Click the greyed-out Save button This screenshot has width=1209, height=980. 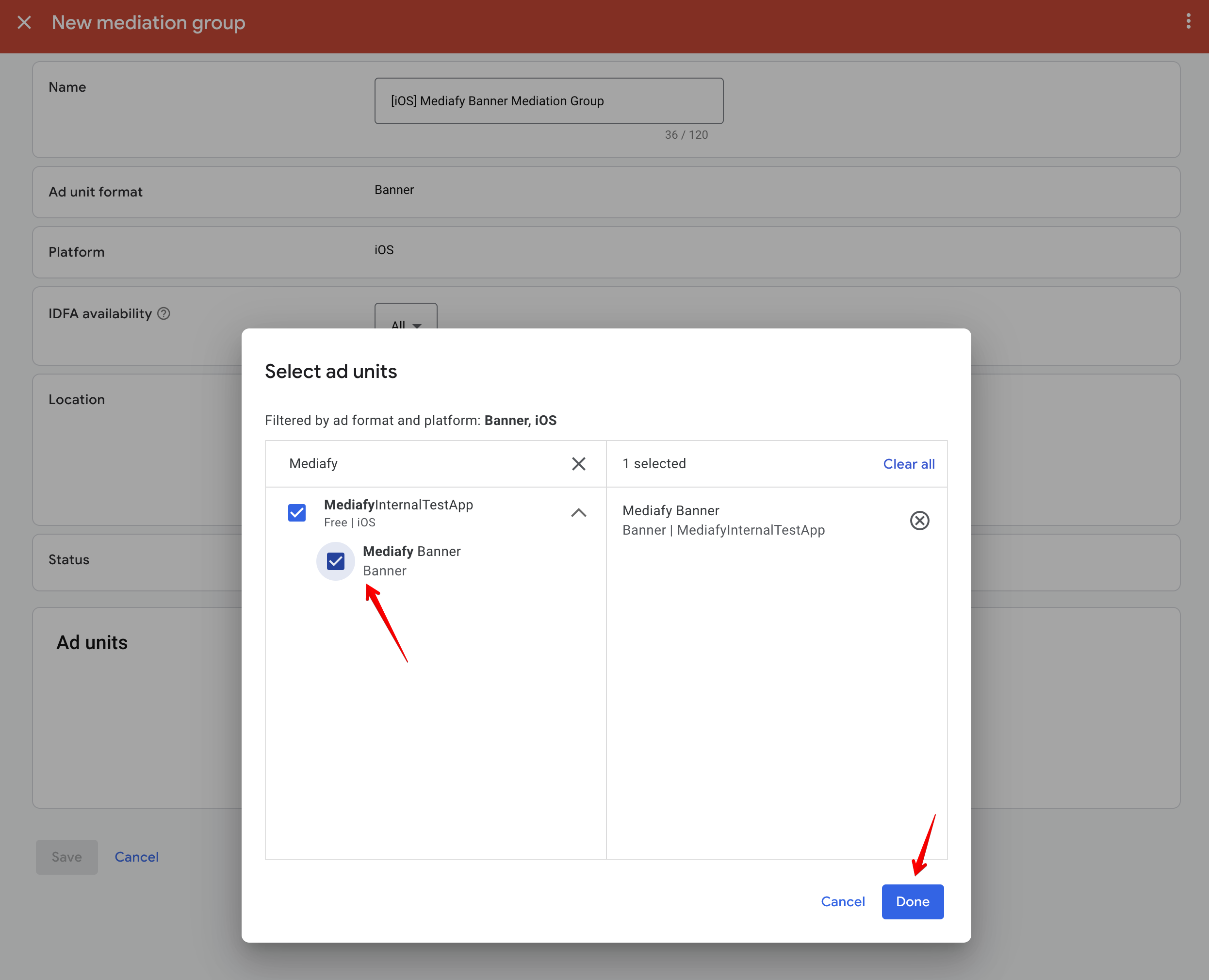tap(66, 856)
